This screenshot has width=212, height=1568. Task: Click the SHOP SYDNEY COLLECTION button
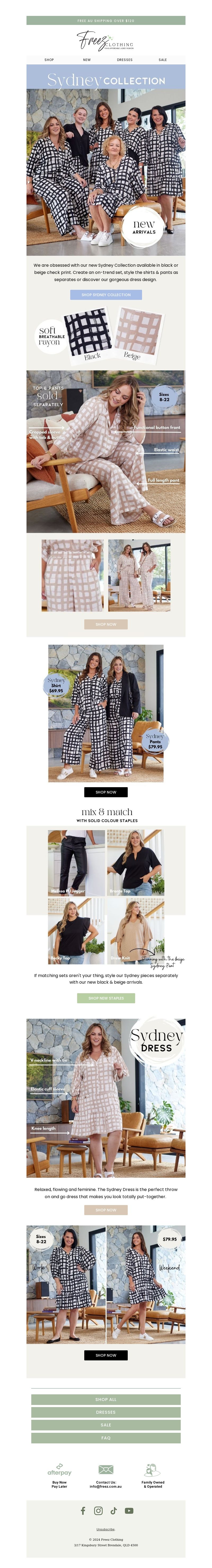pyautogui.click(x=106, y=295)
